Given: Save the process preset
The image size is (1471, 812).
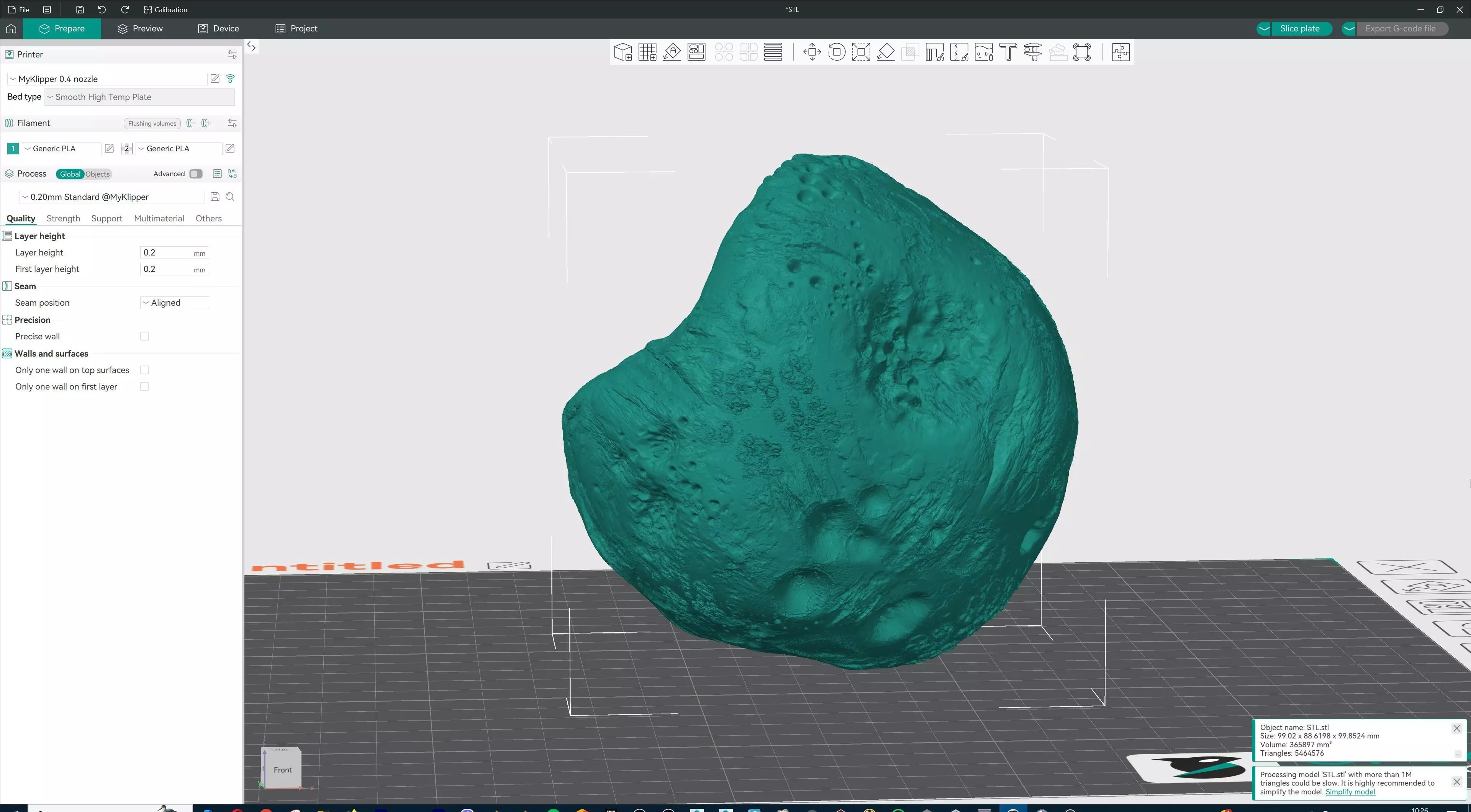Looking at the screenshot, I should (215, 197).
